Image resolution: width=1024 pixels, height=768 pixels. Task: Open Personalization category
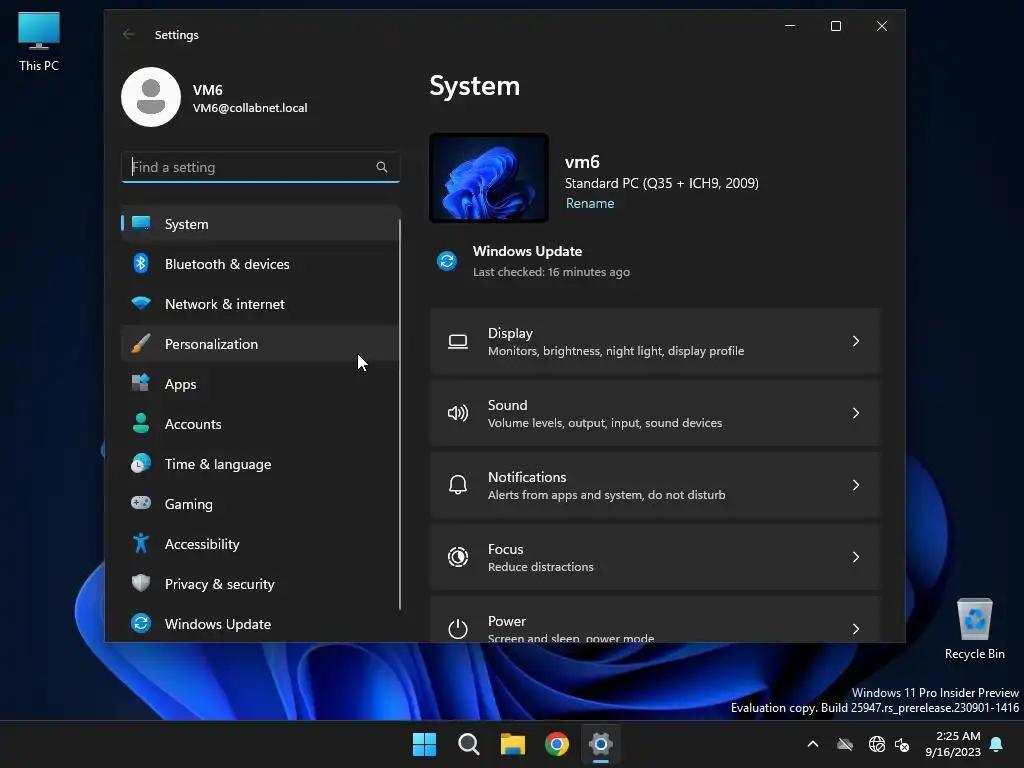coord(260,344)
